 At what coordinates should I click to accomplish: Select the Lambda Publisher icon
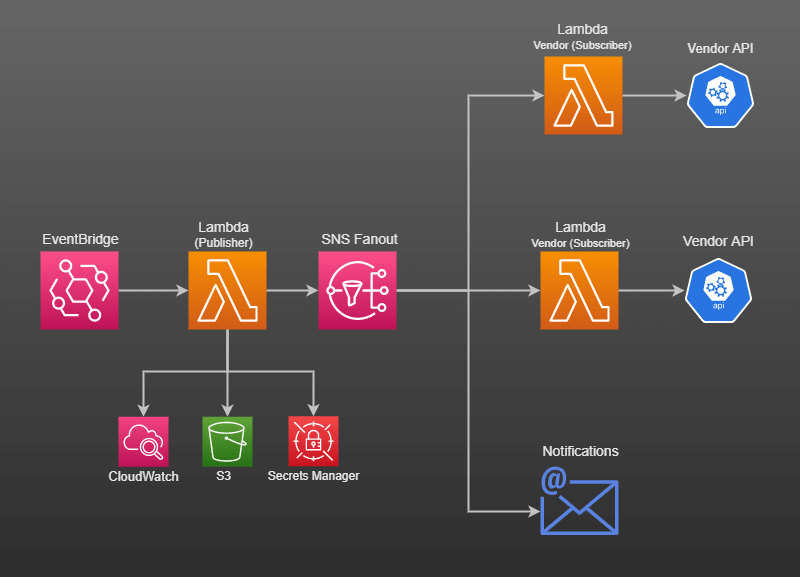coord(228,290)
